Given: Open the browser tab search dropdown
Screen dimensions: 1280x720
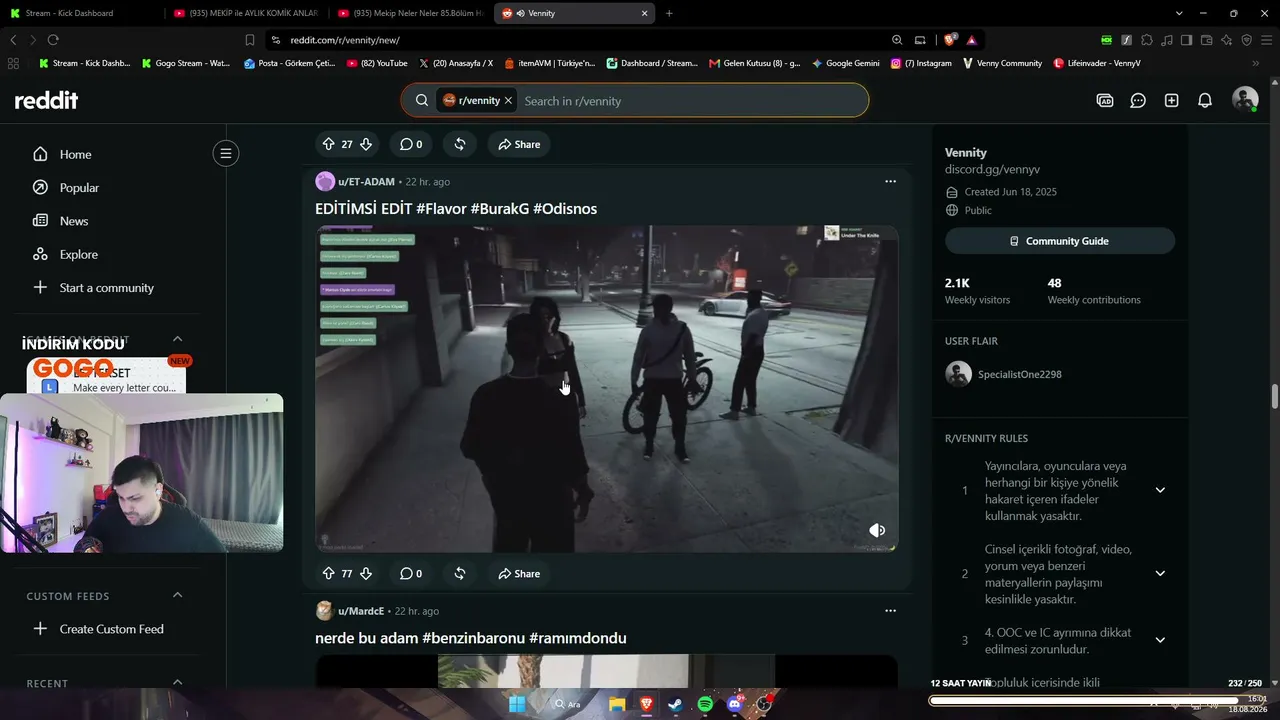Looking at the screenshot, I should point(1180,13).
